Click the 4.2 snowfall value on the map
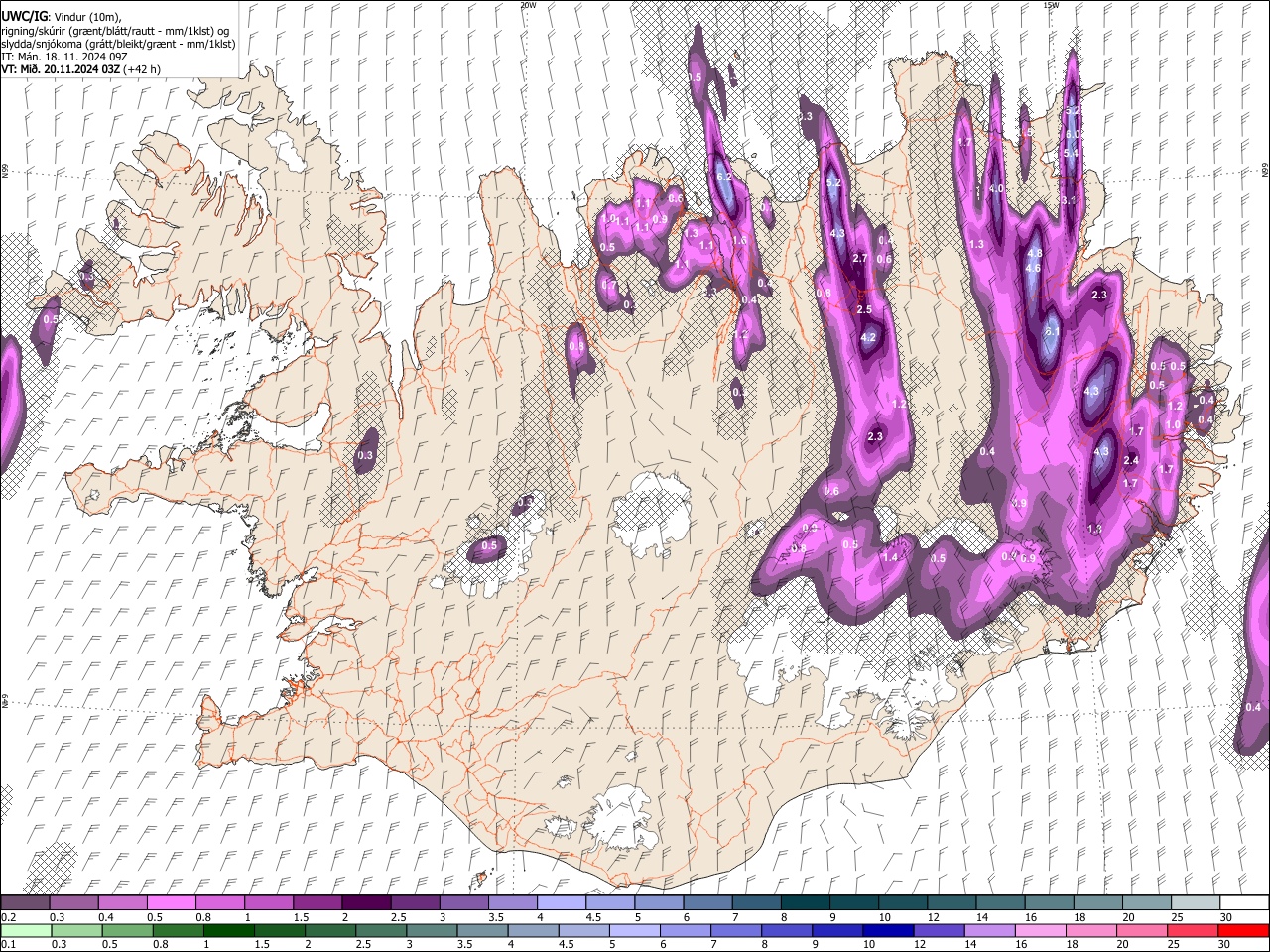 pos(868,338)
